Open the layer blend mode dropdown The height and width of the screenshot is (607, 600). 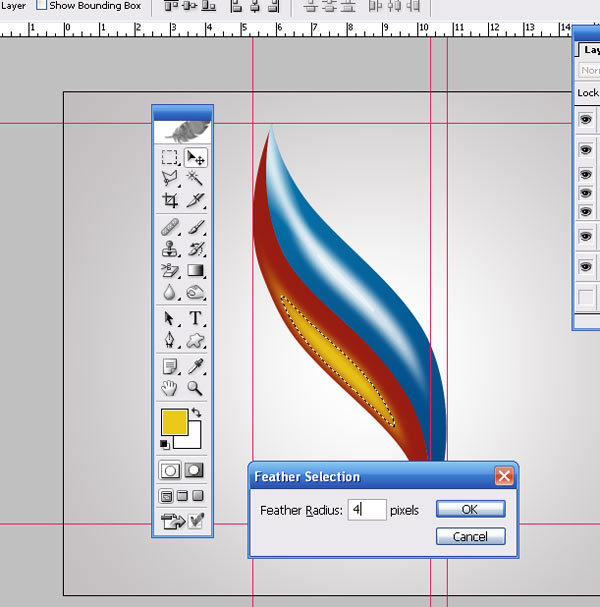[x=589, y=71]
